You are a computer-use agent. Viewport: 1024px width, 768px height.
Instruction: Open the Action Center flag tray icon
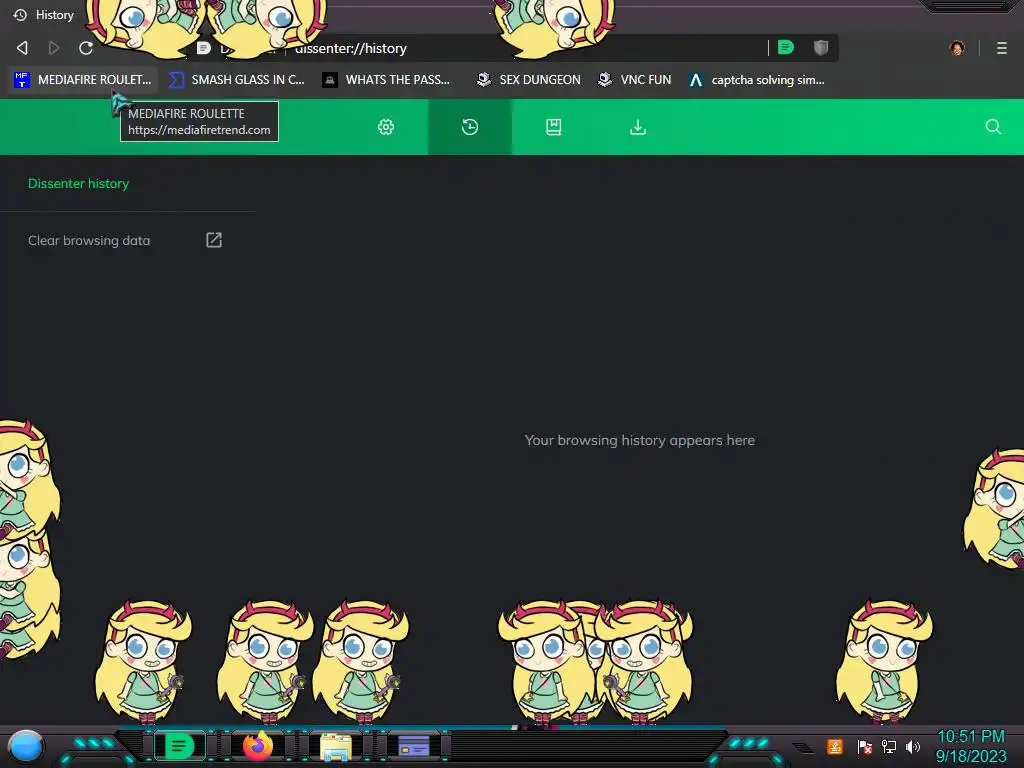[865, 746]
